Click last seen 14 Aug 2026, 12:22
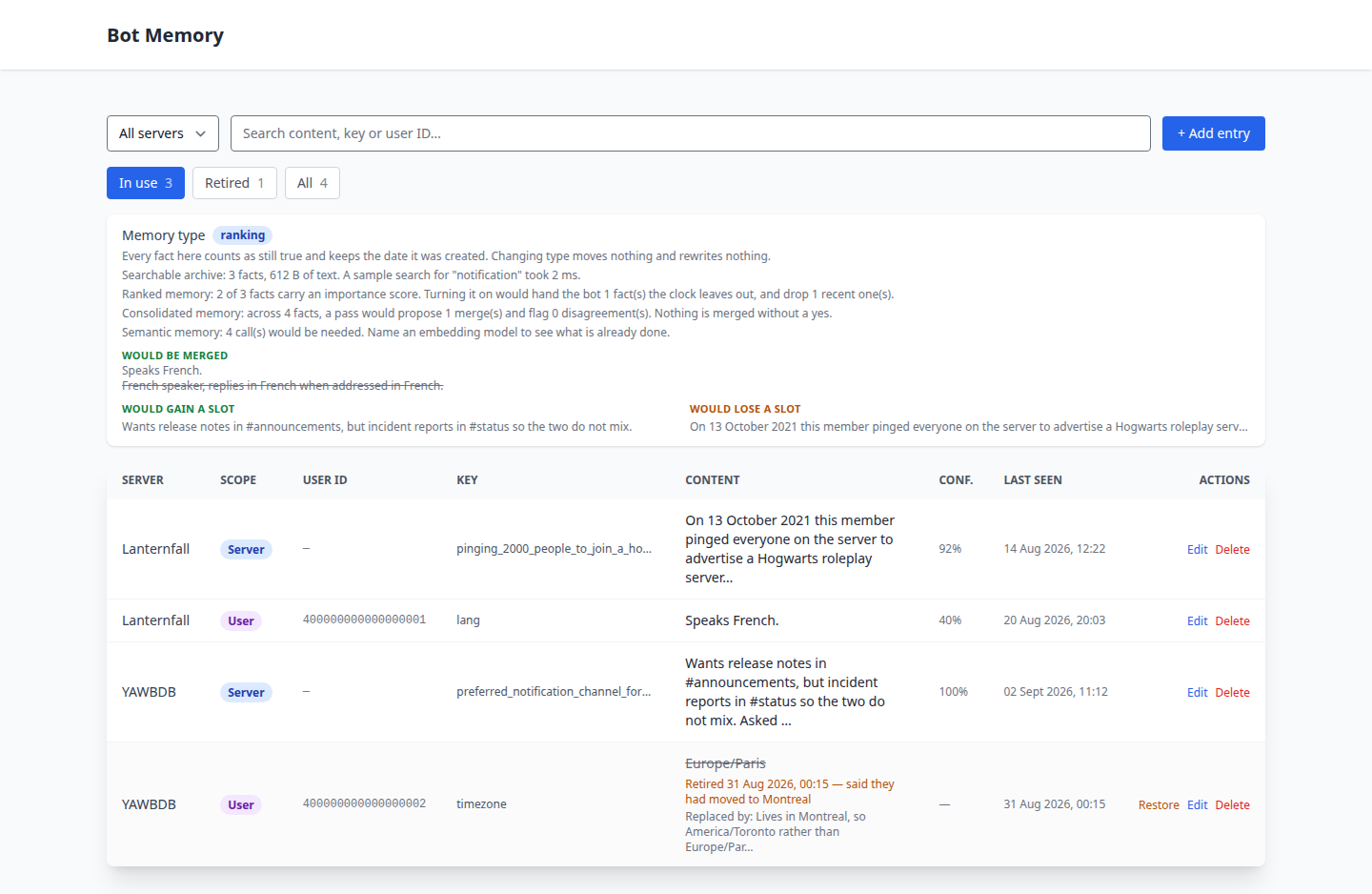1372x894 pixels. coord(1055,549)
